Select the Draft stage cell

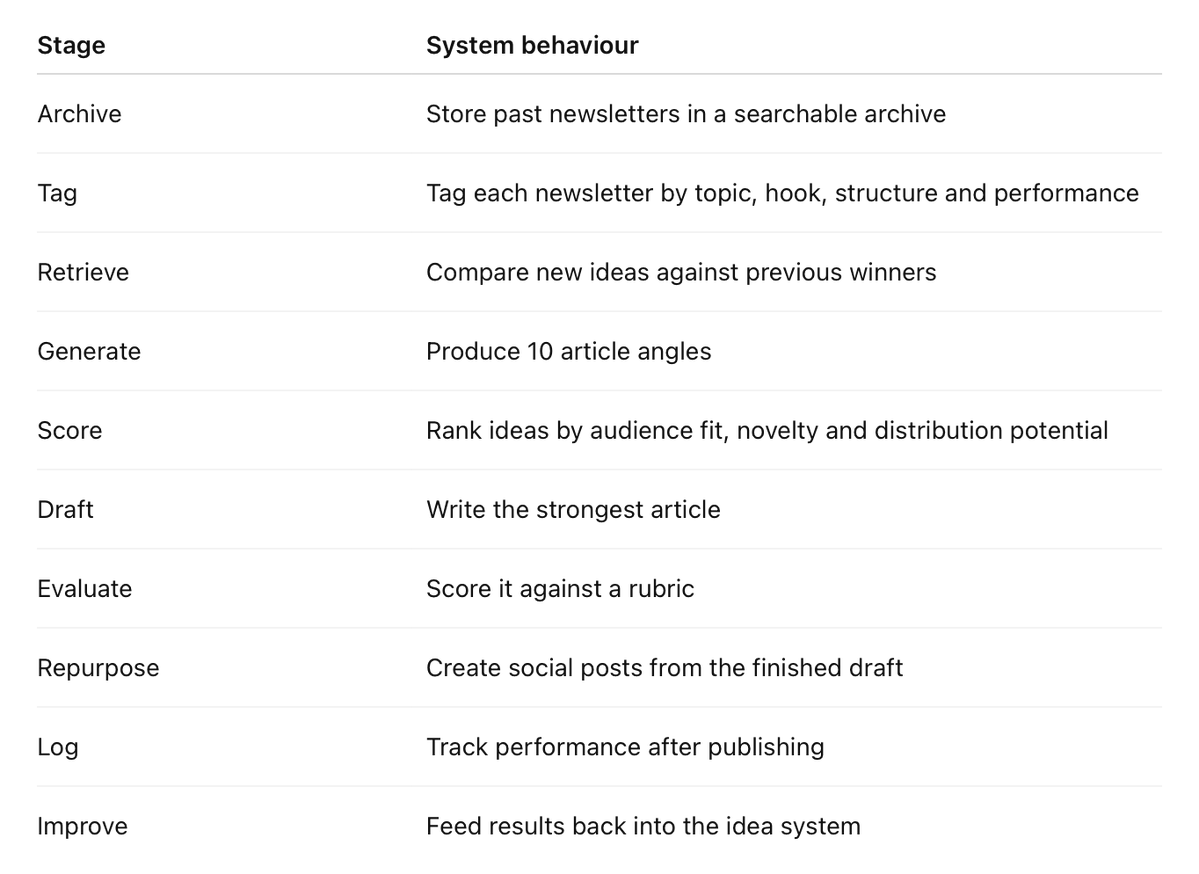tap(66, 509)
